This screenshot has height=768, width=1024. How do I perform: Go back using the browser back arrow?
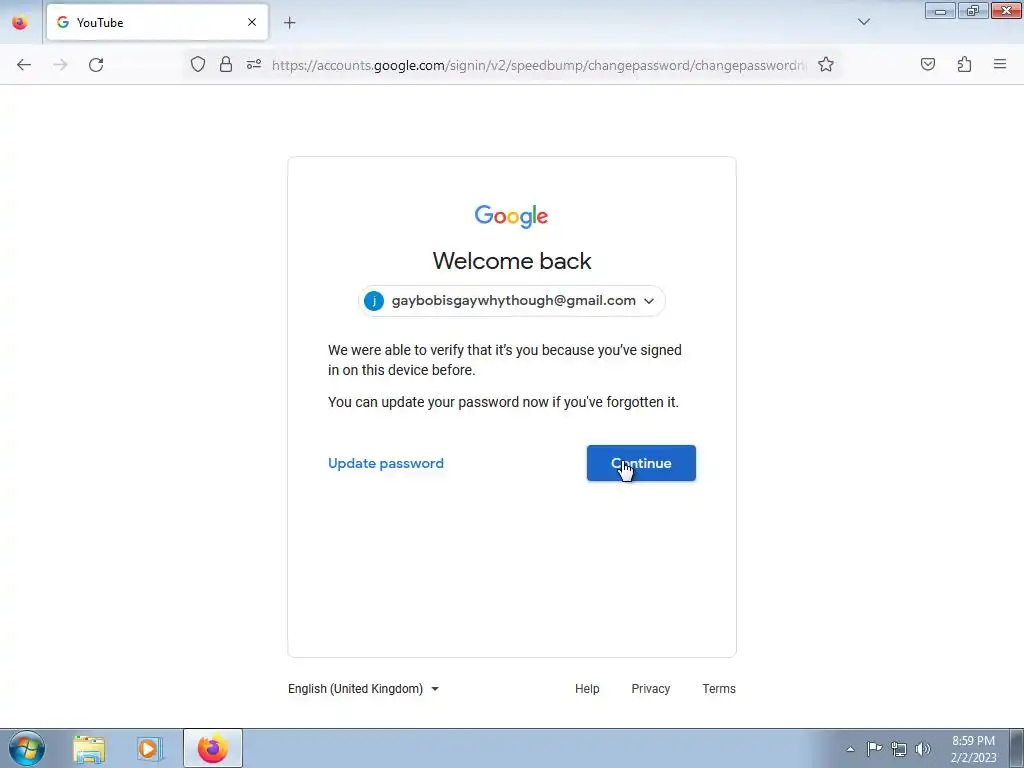click(x=24, y=65)
